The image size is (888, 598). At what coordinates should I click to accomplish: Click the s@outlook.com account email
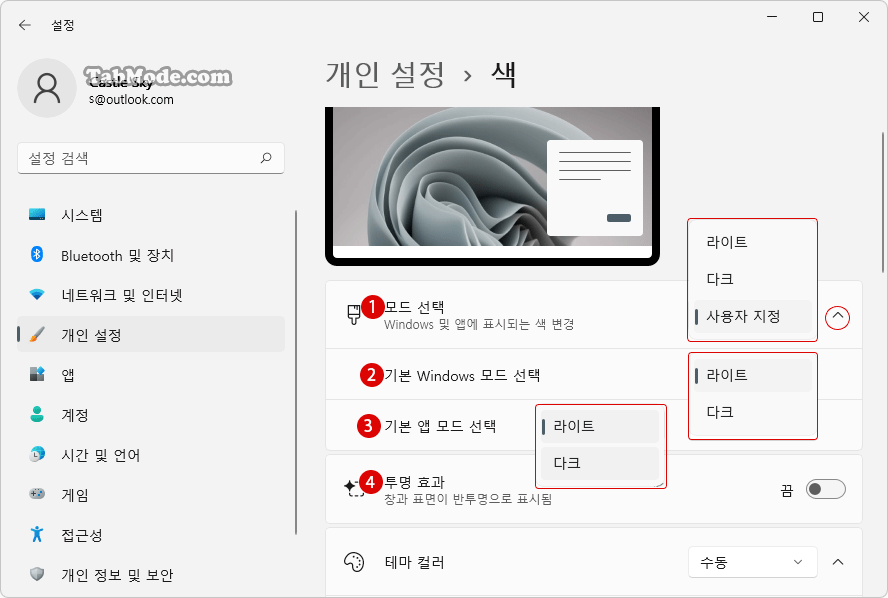(131, 100)
